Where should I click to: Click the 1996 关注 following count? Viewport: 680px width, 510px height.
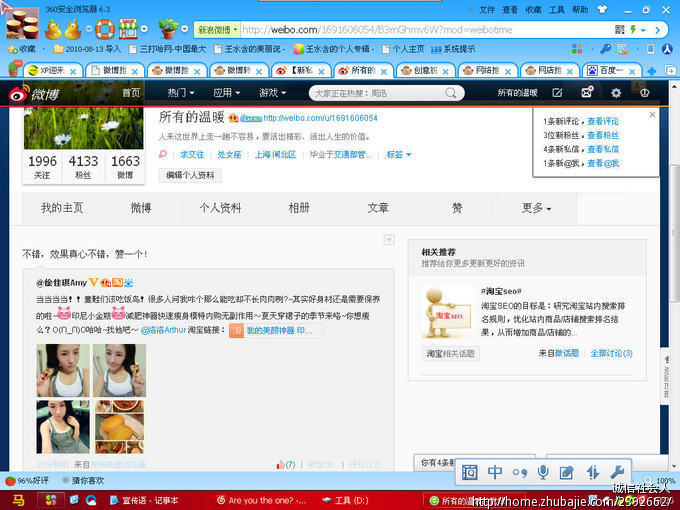click(42, 167)
